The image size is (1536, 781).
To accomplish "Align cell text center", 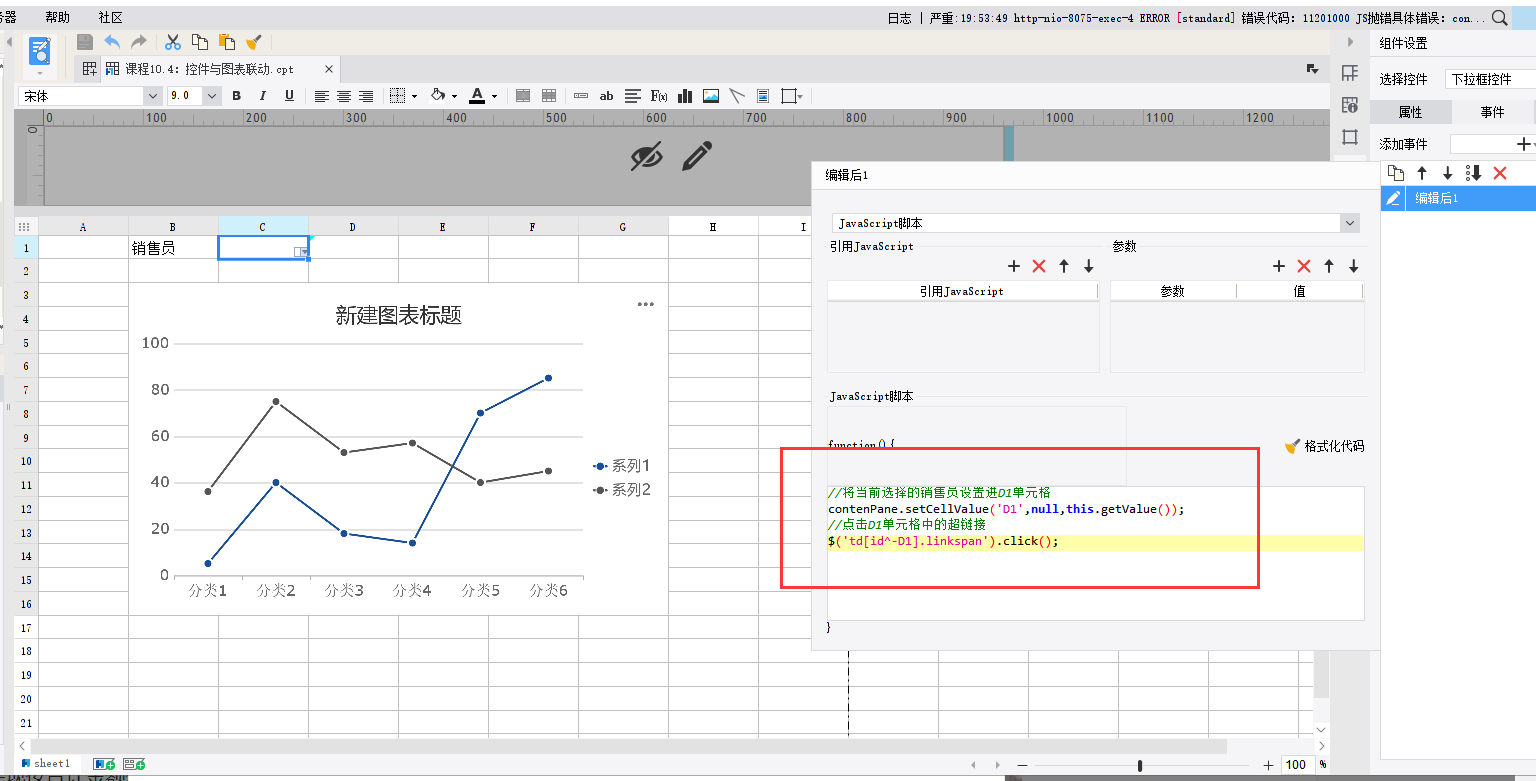I will [344, 96].
